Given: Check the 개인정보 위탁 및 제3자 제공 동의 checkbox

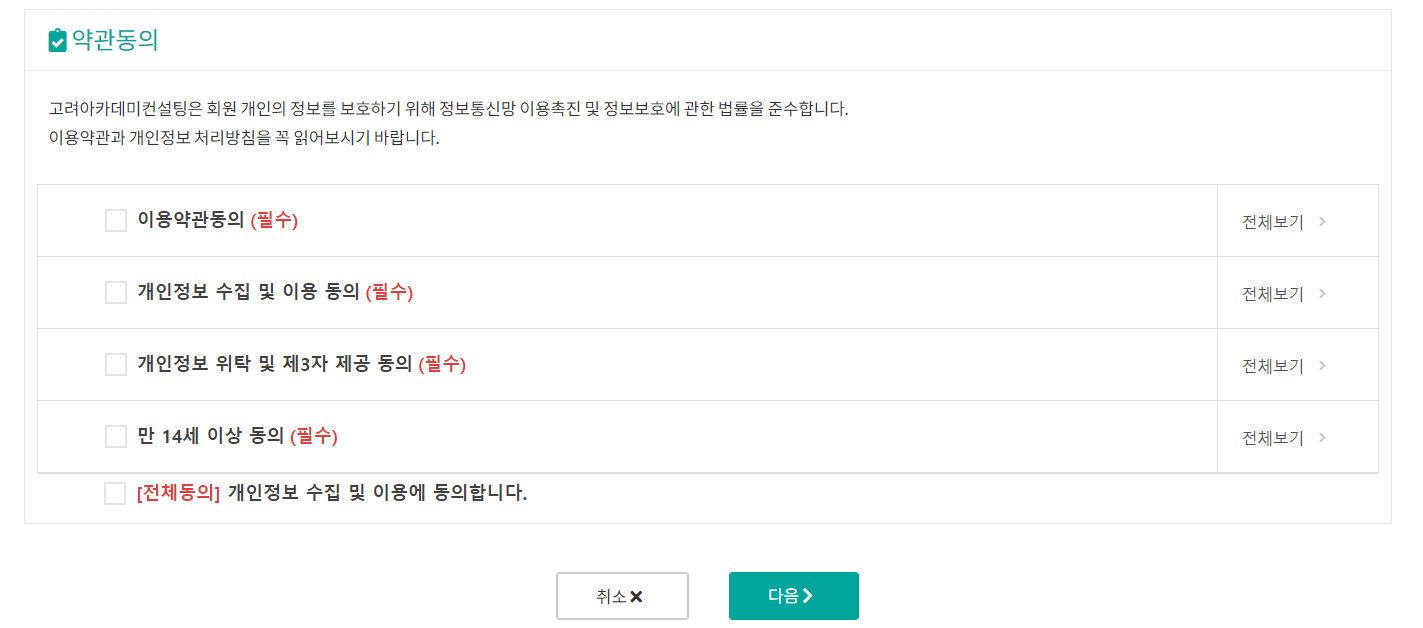Looking at the screenshot, I should (x=115, y=364).
